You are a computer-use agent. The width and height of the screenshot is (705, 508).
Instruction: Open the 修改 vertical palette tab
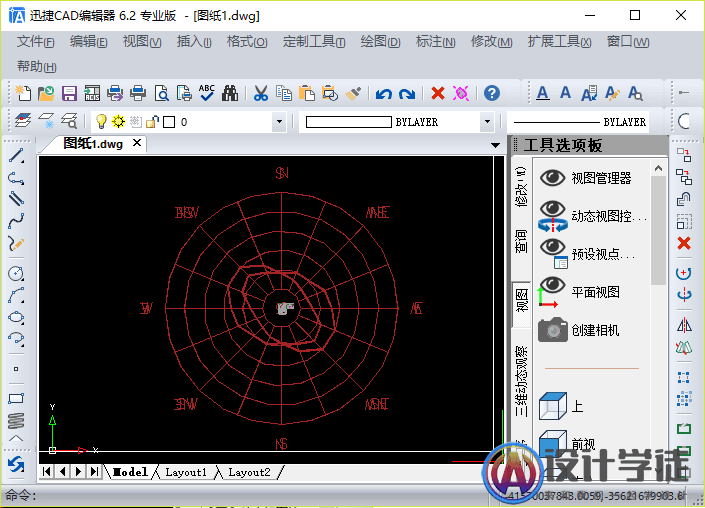coord(521,187)
